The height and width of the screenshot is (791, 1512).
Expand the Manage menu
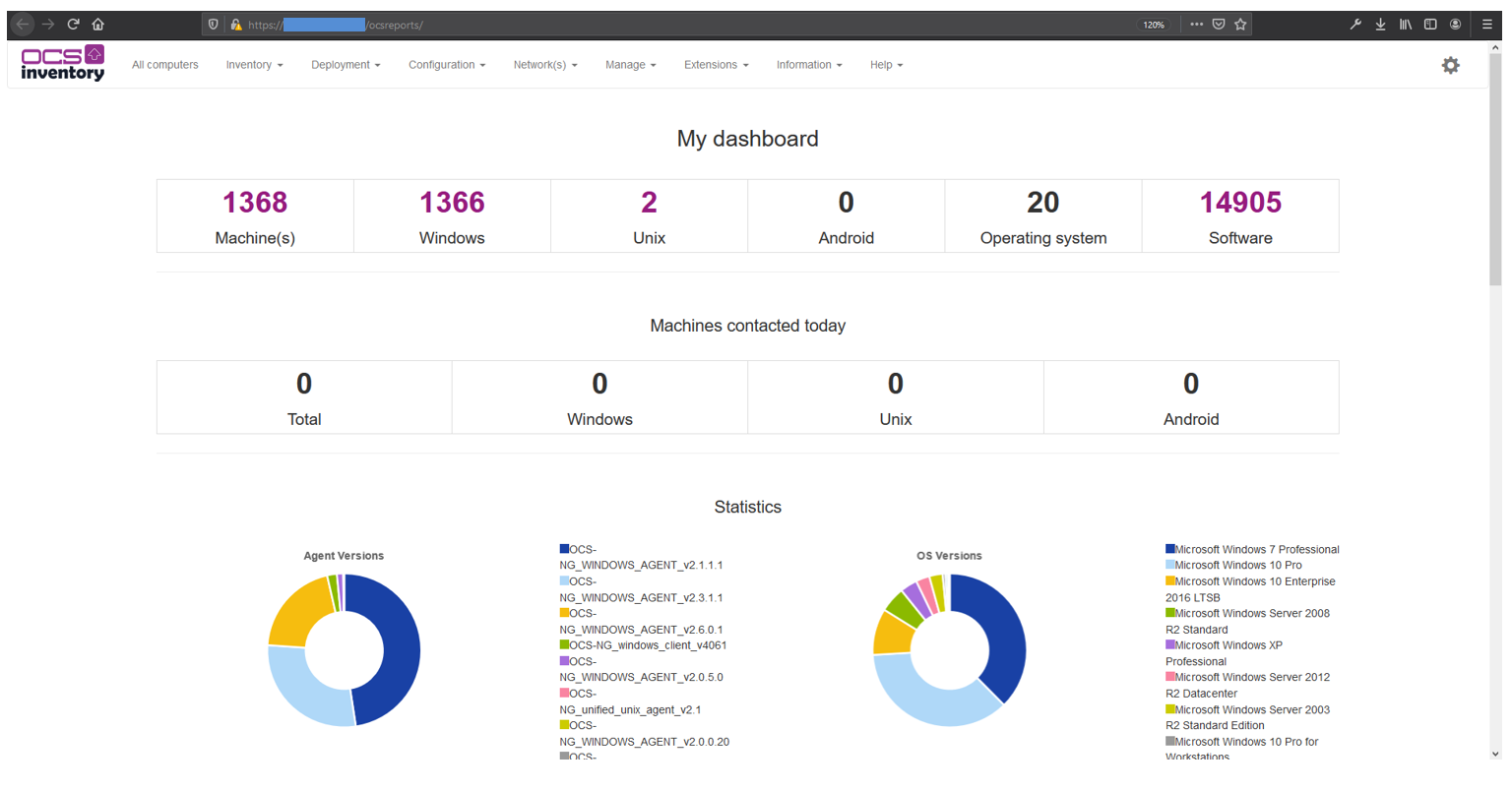coord(631,65)
